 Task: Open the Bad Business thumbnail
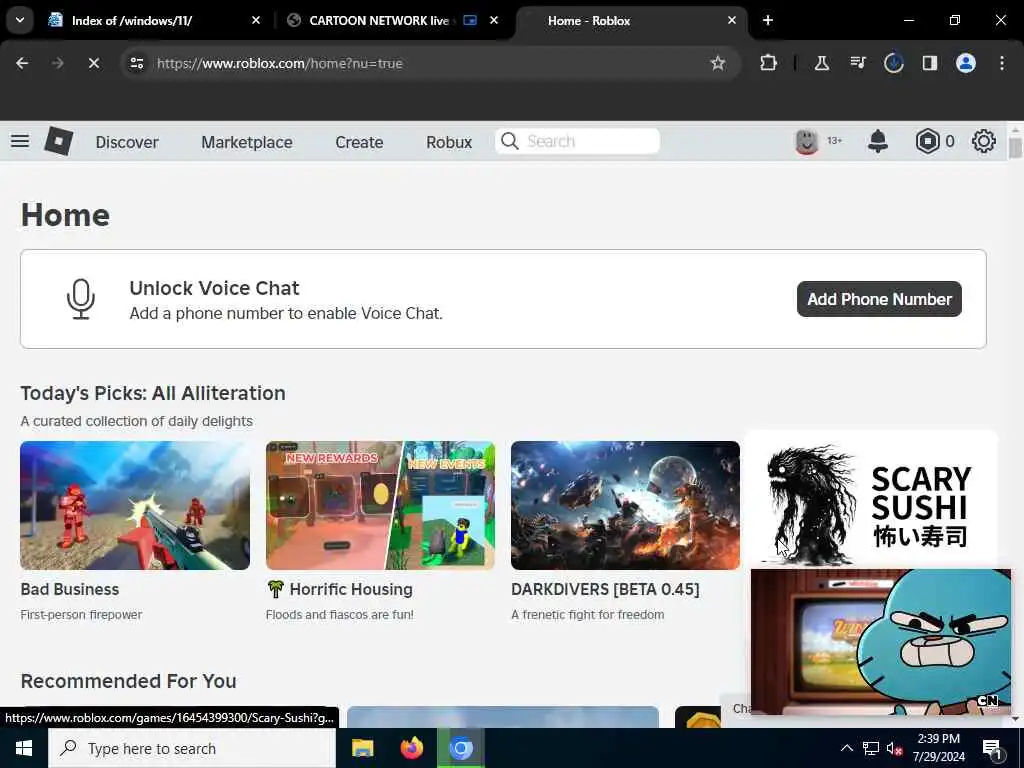[x=135, y=505]
